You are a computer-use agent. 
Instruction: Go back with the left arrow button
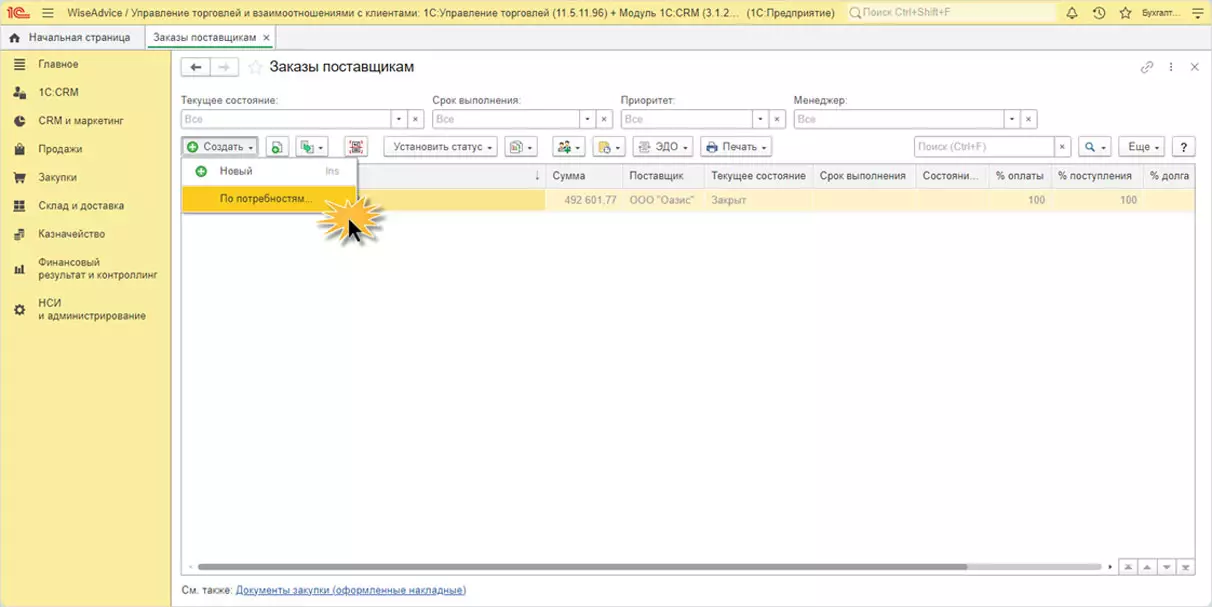click(196, 67)
